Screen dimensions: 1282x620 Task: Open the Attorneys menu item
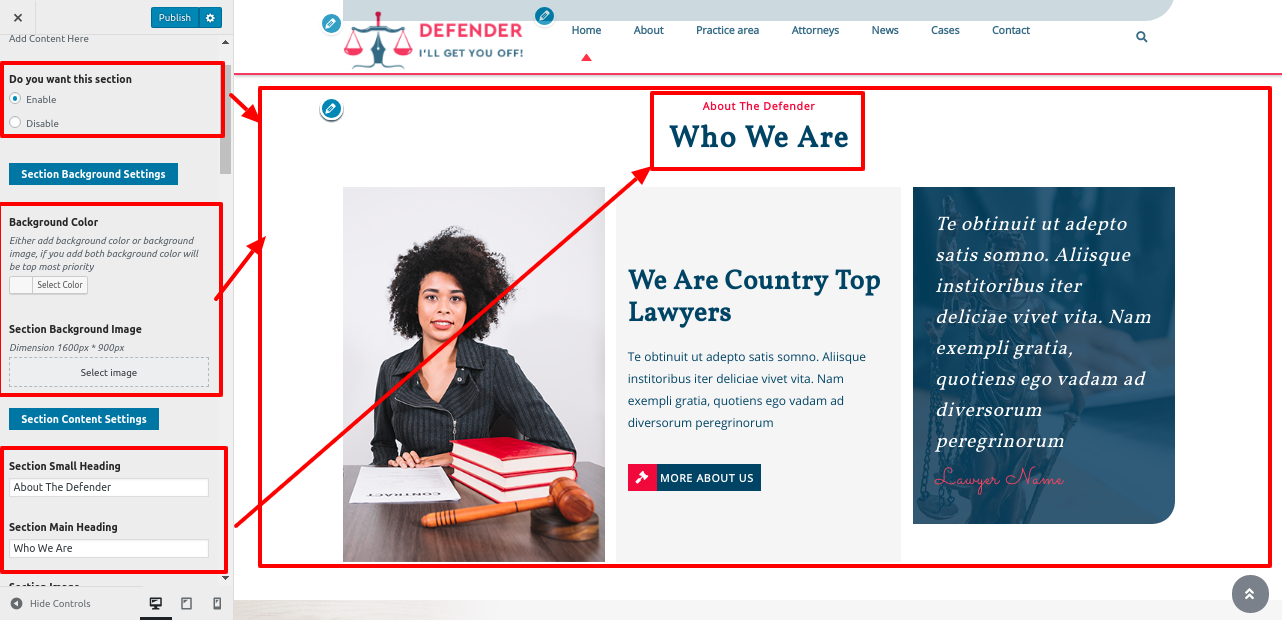click(815, 30)
